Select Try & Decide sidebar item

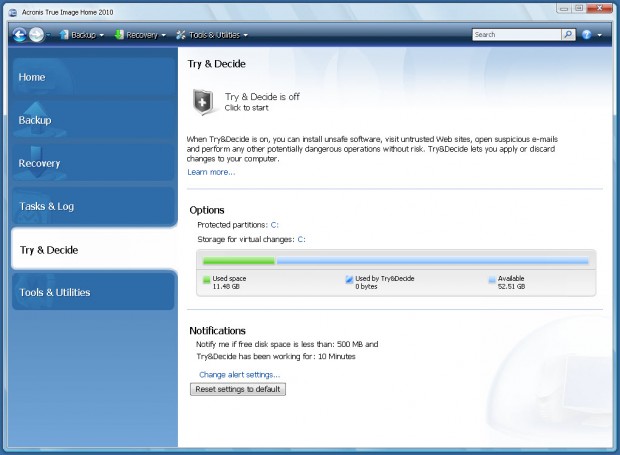tap(94, 249)
